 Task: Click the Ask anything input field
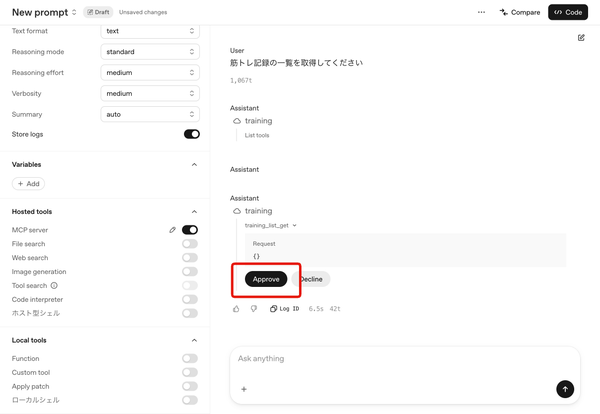pos(405,359)
